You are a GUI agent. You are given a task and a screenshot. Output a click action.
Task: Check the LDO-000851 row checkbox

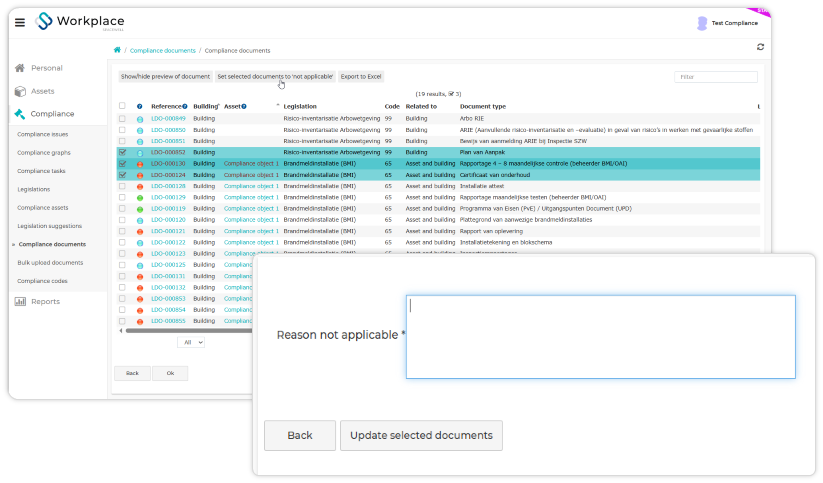click(x=122, y=141)
